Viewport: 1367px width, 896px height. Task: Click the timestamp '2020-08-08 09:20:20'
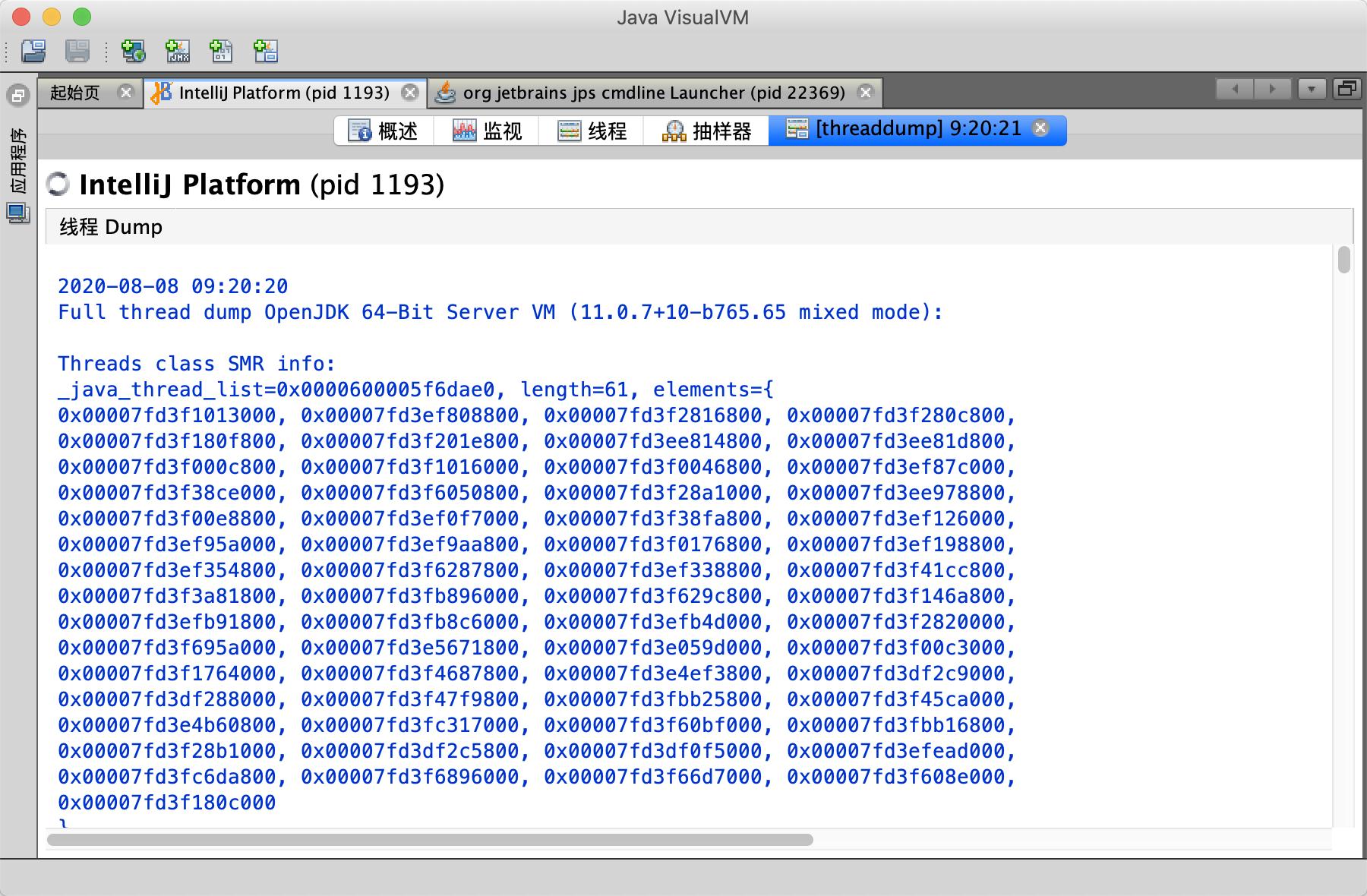pyautogui.click(x=173, y=286)
